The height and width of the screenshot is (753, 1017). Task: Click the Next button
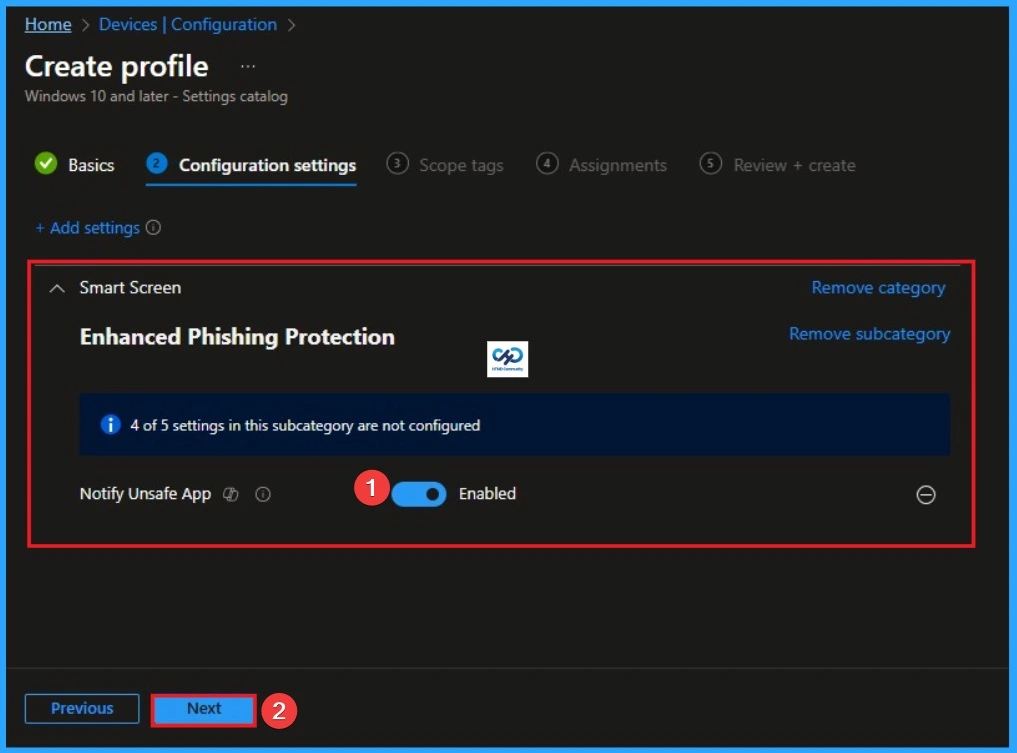tap(203, 708)
